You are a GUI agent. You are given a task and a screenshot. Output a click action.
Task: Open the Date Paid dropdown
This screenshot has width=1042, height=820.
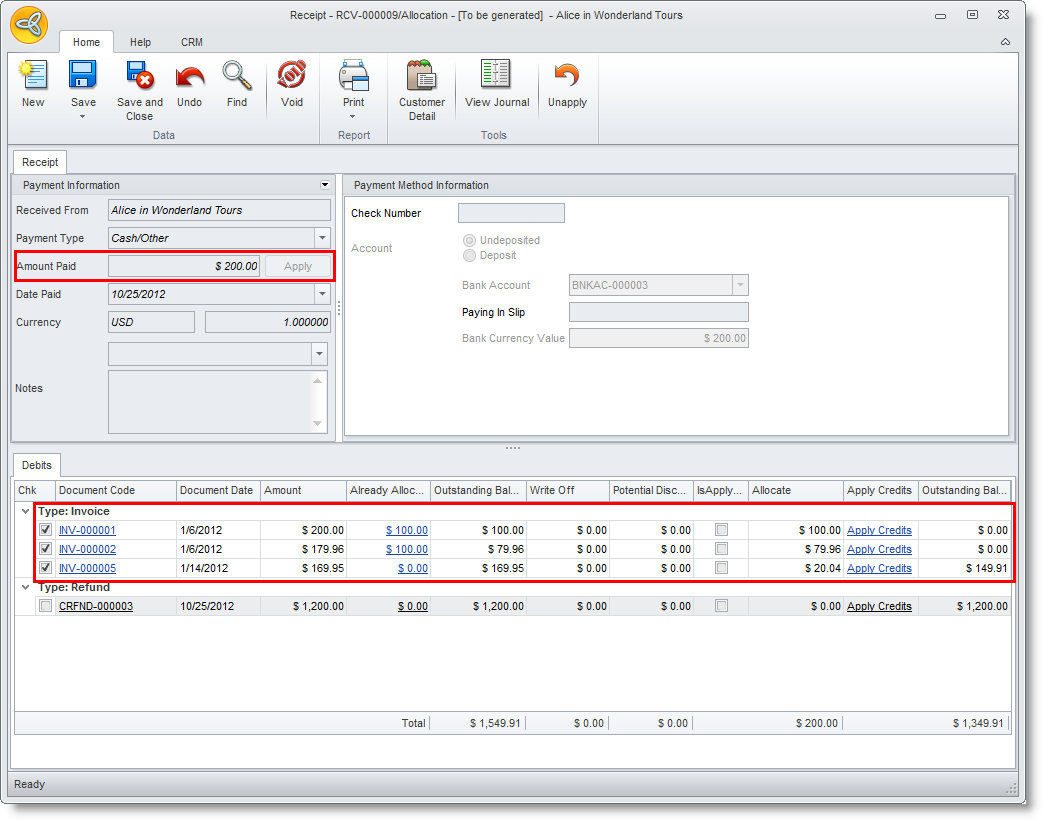322,294
